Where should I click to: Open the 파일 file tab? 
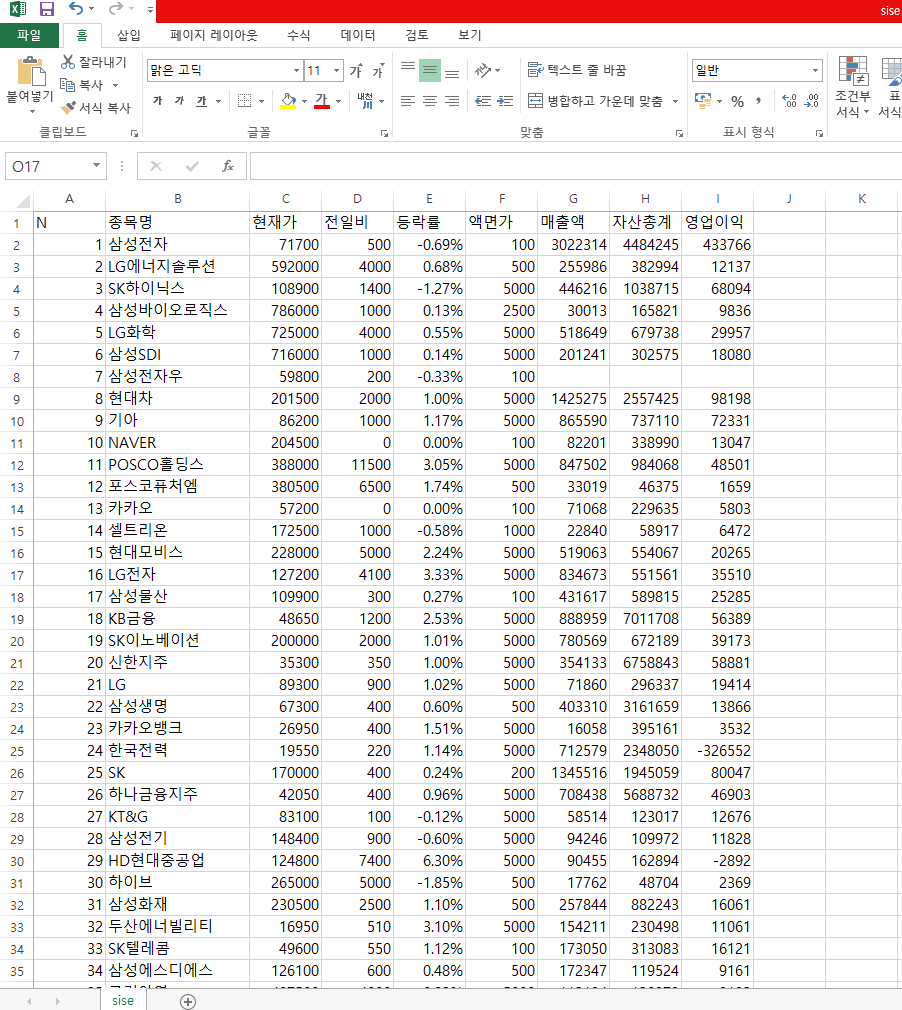29,35
